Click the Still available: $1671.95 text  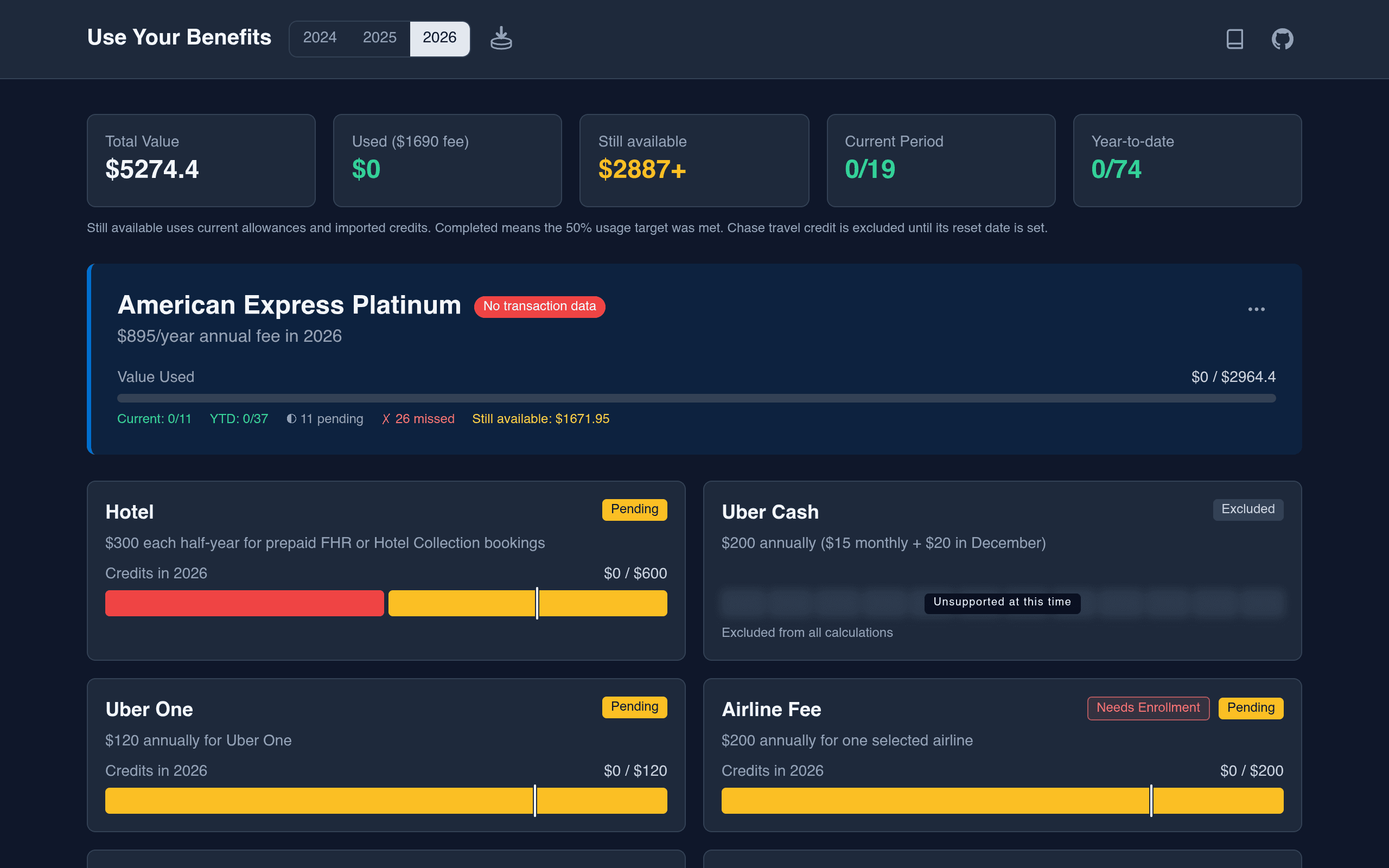coord(540,419)
